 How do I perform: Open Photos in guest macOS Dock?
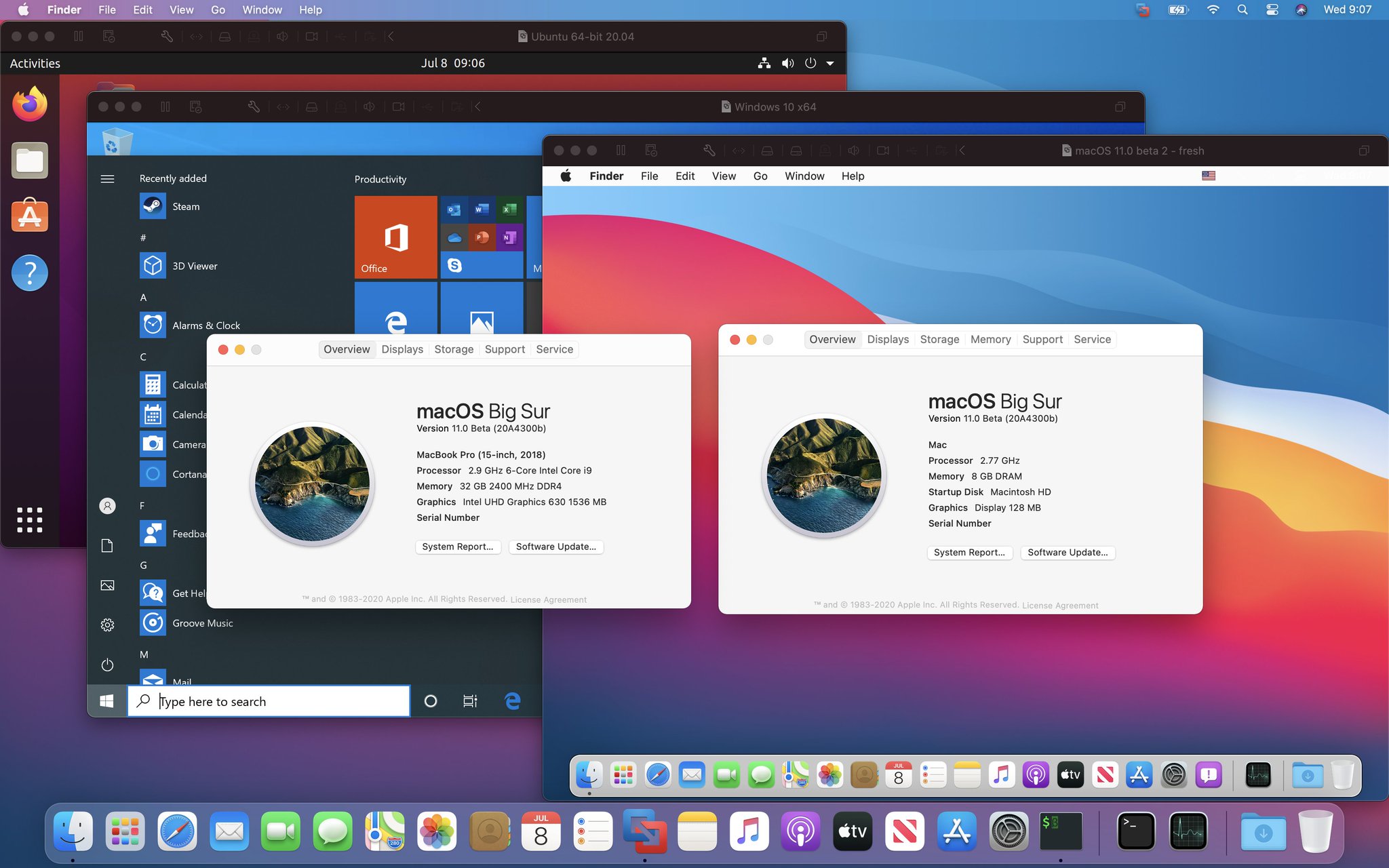click(829, 775)
